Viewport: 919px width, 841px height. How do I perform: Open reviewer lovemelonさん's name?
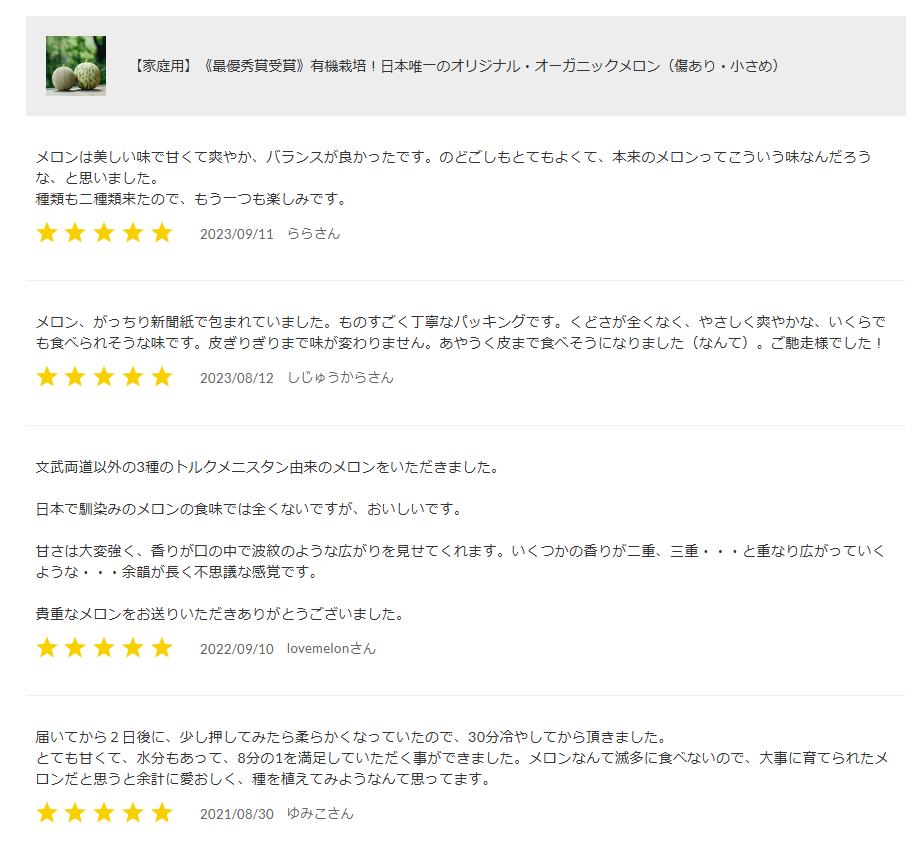[x=331, y=649]
